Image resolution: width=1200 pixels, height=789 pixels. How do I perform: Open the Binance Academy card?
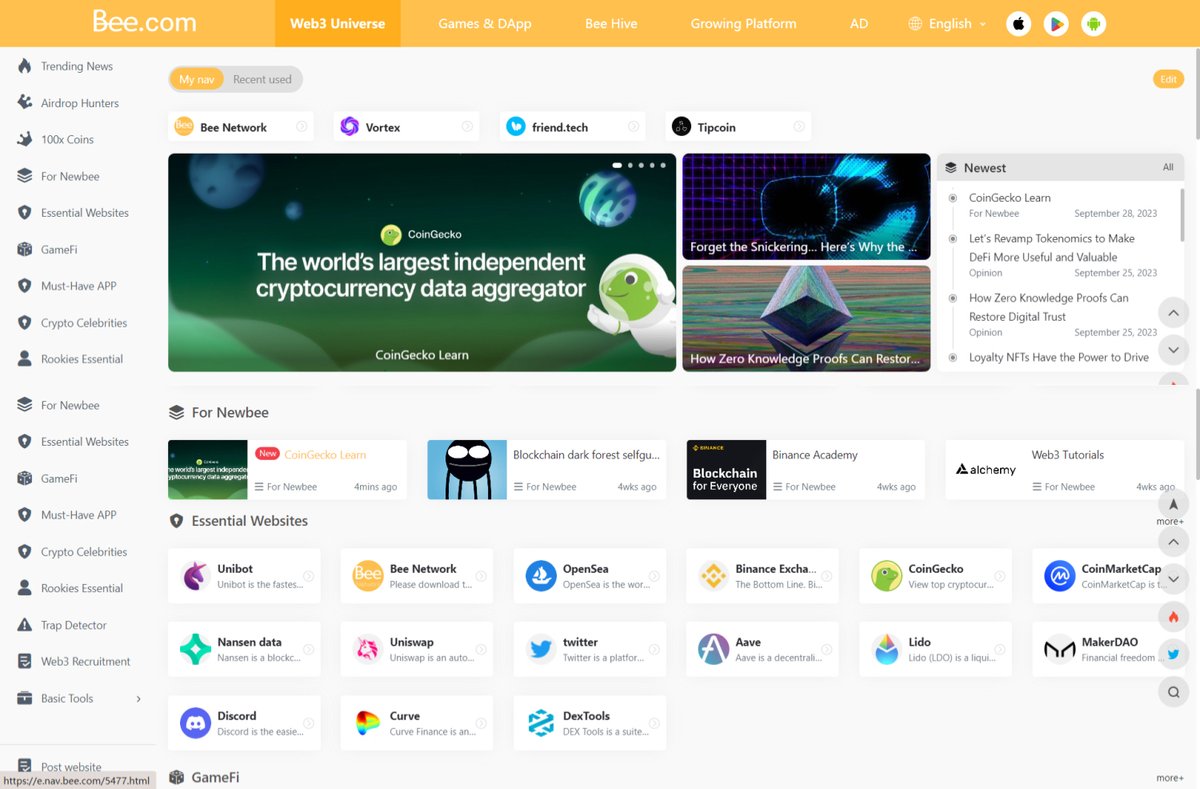pyautogui.click(x=805, y=469)
